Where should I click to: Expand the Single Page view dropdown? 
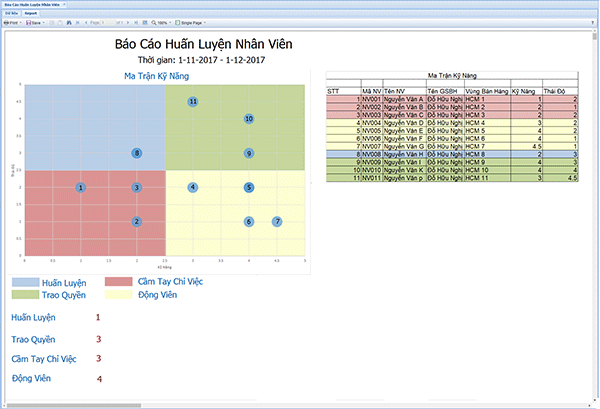(x=205, y=23)
